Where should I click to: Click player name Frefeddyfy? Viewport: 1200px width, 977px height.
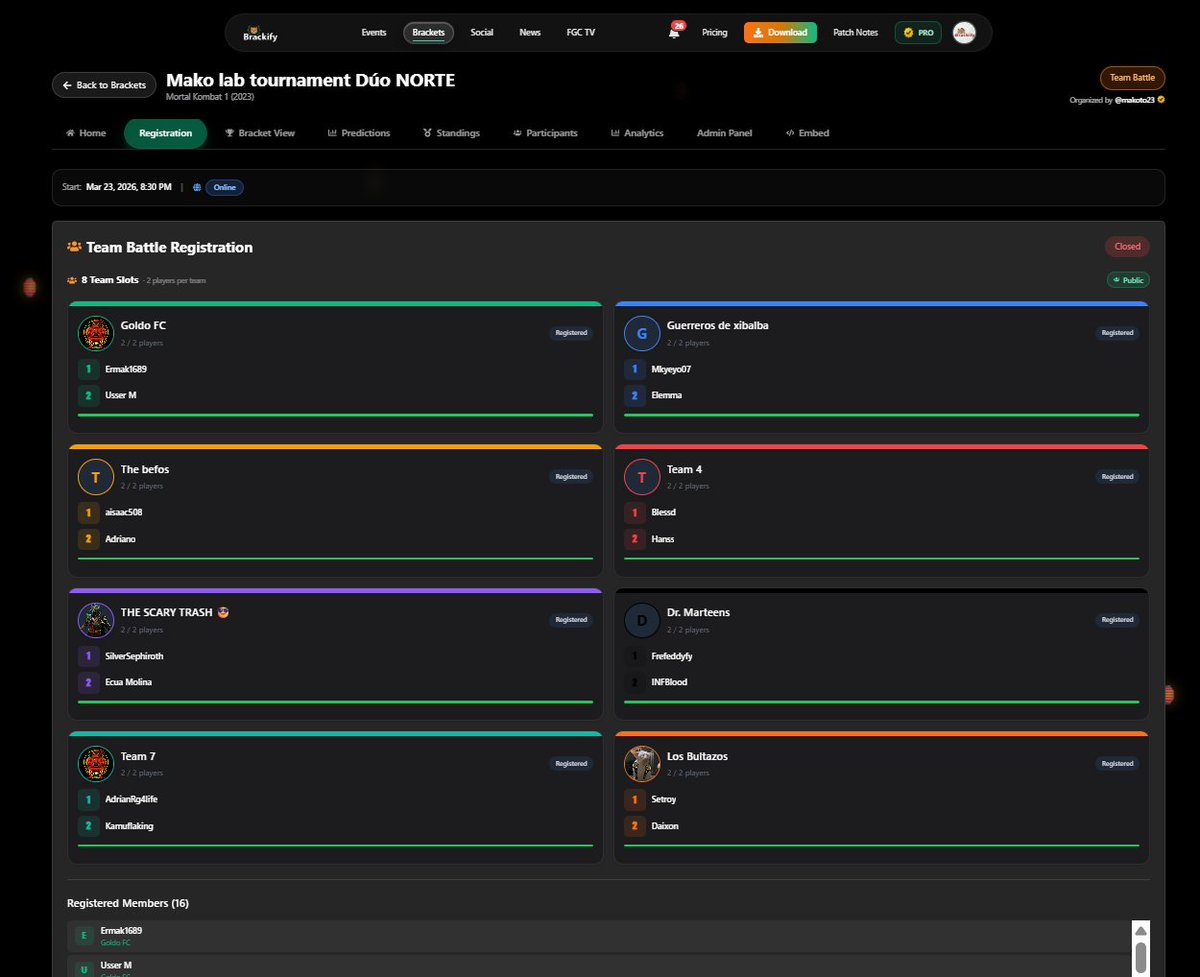(672, 656)
